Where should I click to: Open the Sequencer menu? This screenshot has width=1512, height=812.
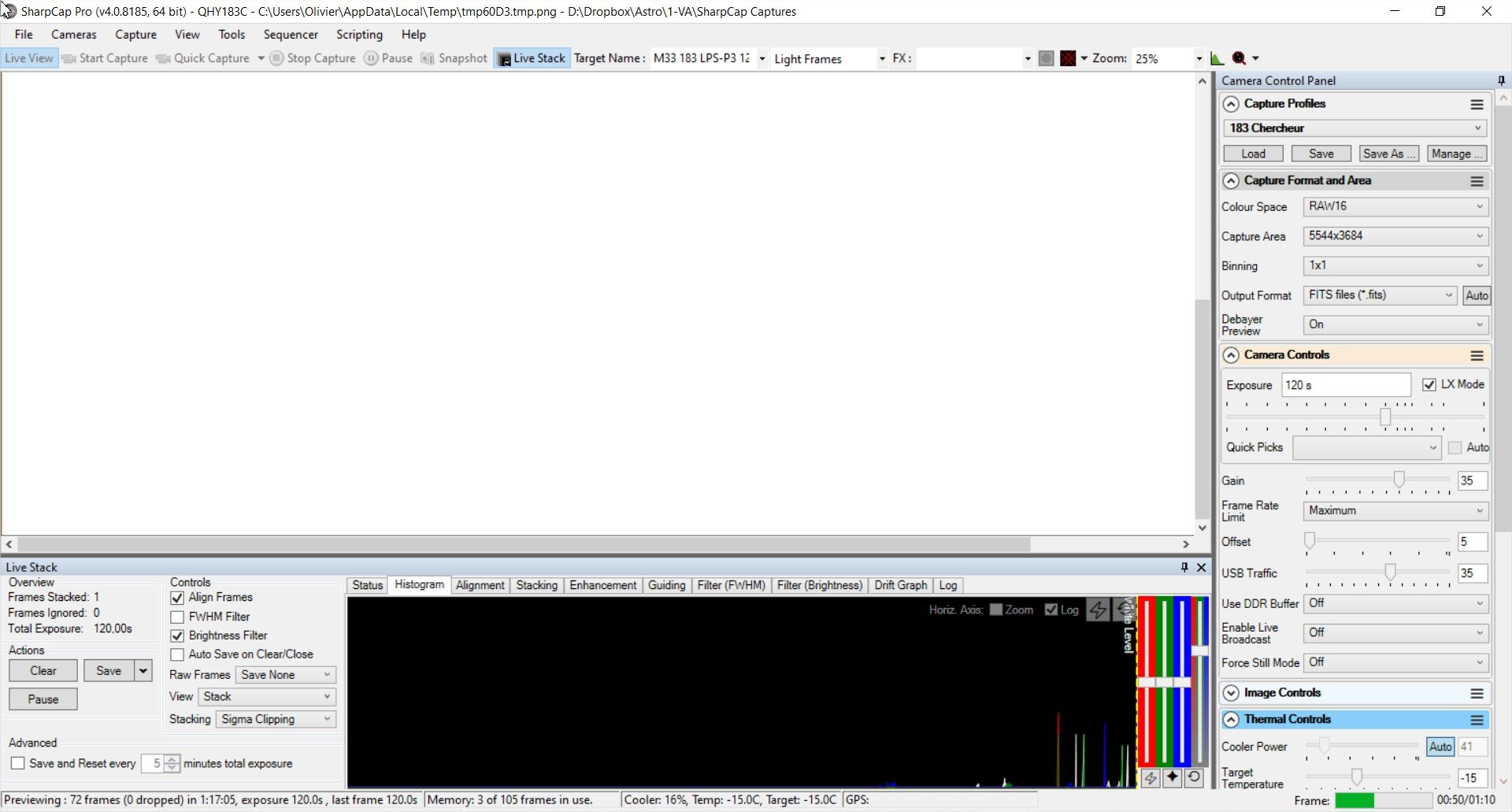coord(291,35)
